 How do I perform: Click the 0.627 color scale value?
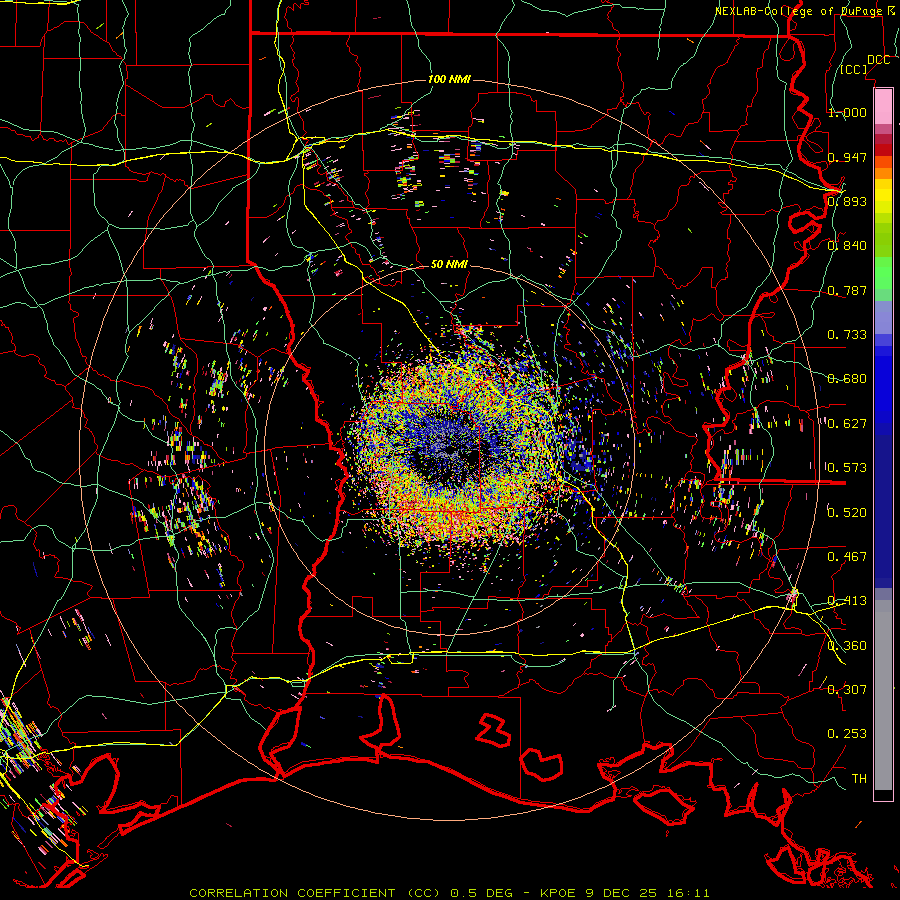coord(847,424)
